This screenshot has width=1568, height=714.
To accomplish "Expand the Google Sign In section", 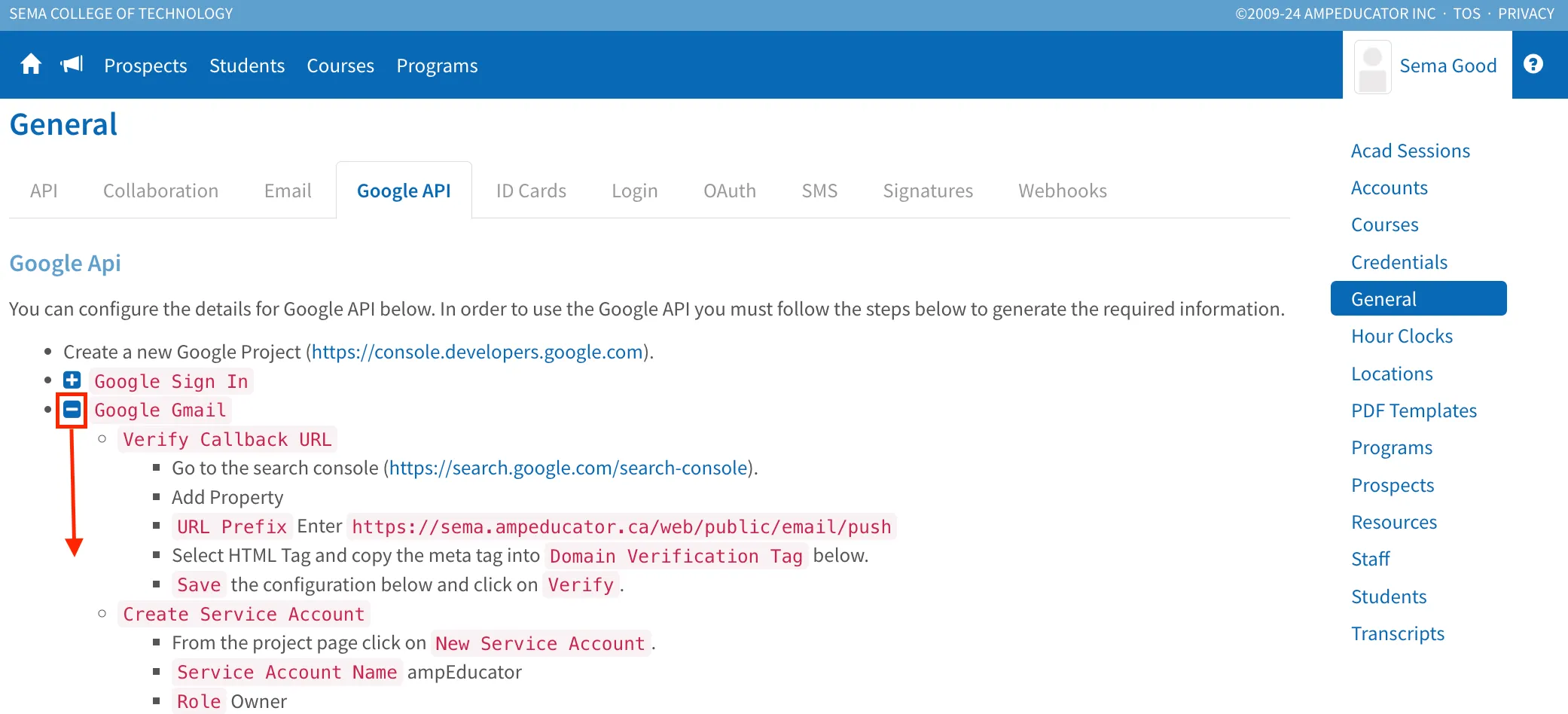I will pyautogui.click(x=72, y=380).
